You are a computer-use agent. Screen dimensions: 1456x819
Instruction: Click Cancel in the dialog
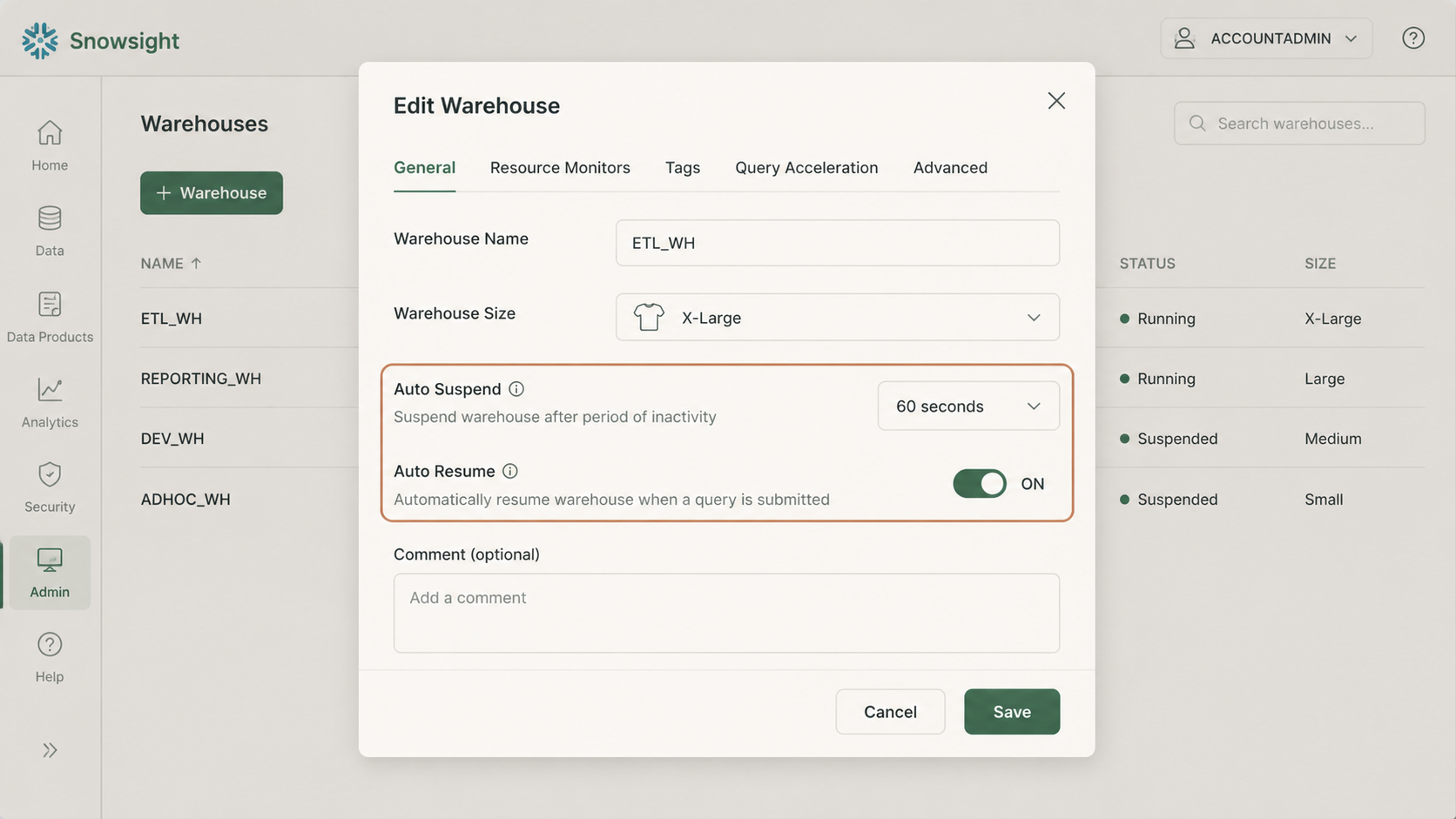(x=889, y=712)
